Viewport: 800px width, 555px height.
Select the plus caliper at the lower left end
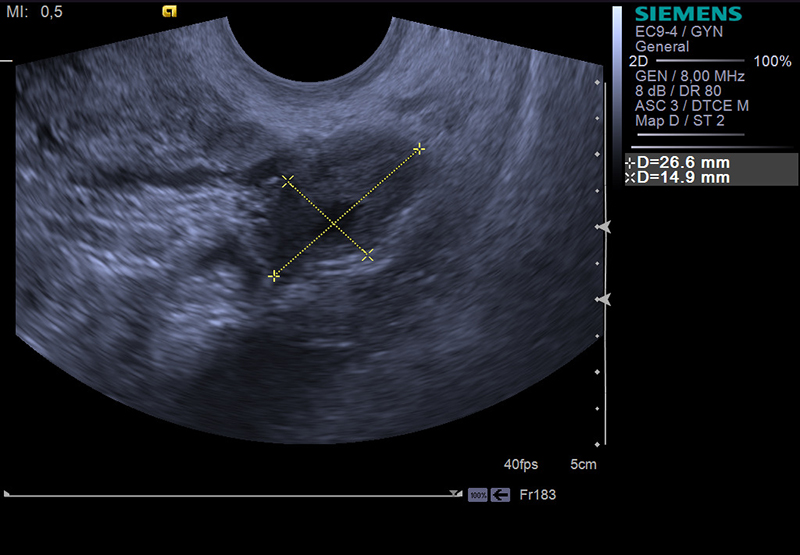(274, 276)
